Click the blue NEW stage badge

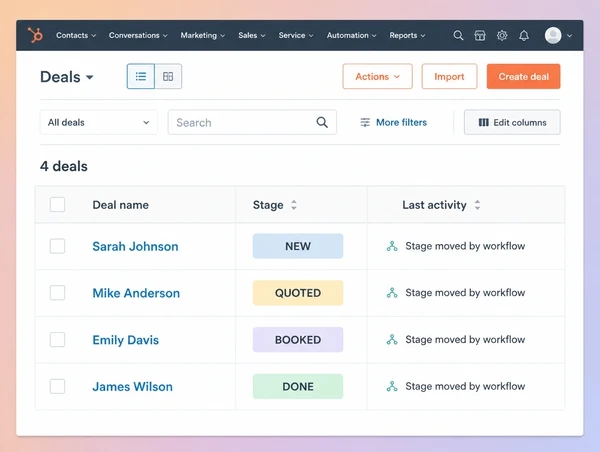298,246
